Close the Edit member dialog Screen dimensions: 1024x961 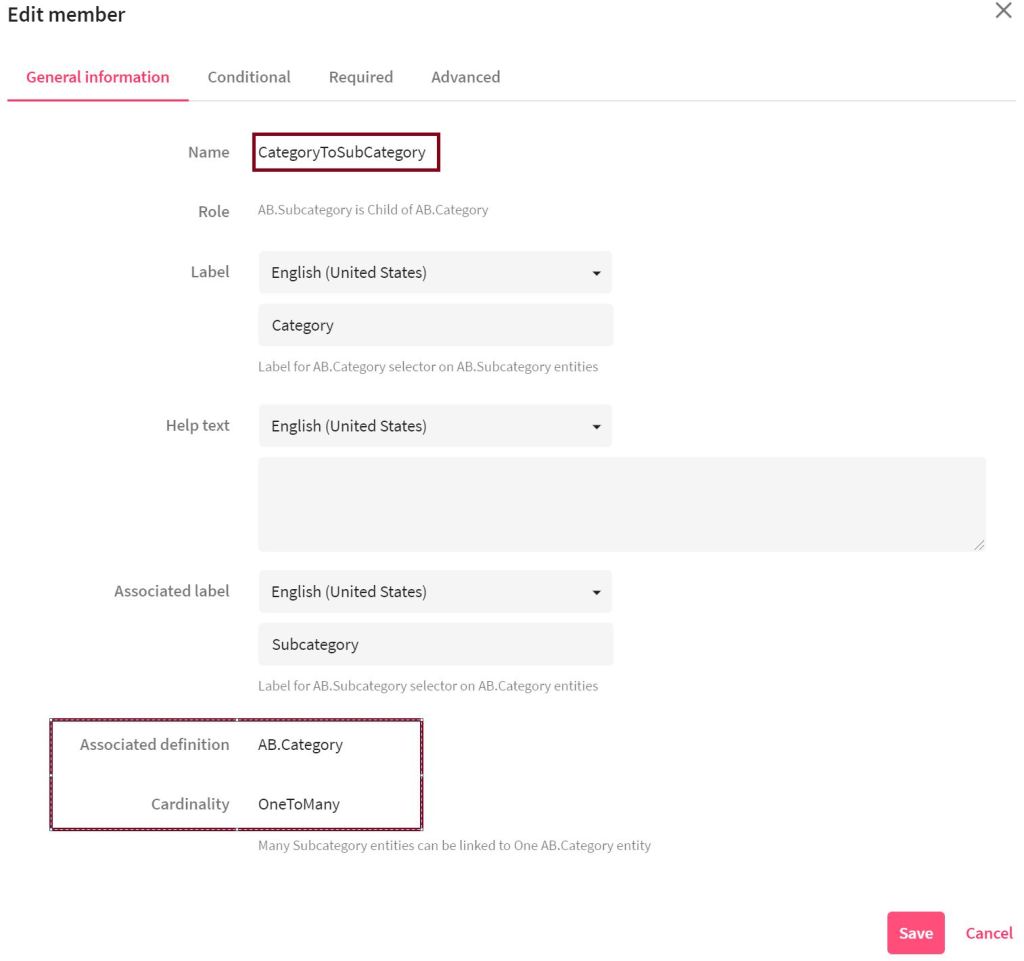click(1003, 12)
